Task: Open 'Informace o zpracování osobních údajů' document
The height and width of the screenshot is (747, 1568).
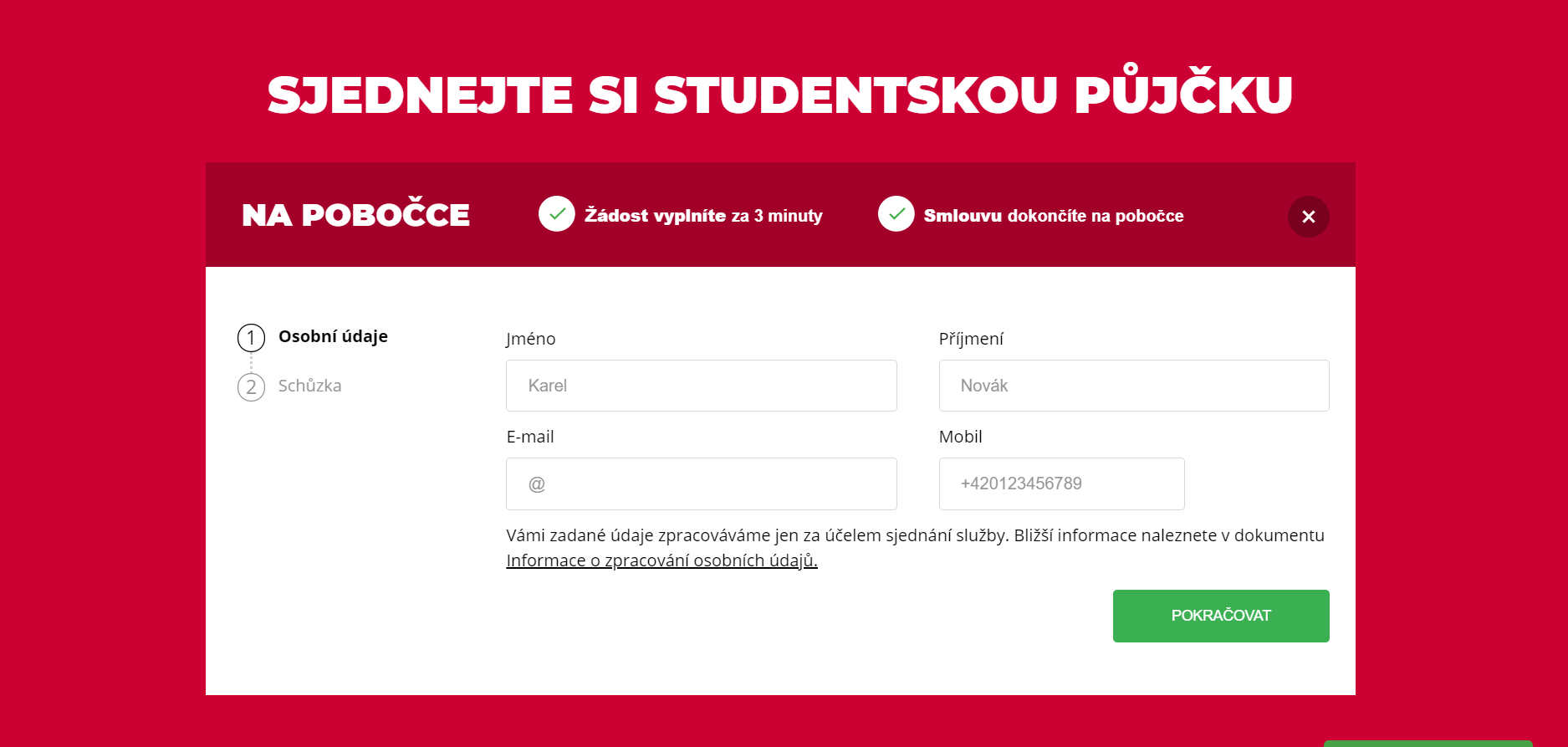Action: coord(661,560)
